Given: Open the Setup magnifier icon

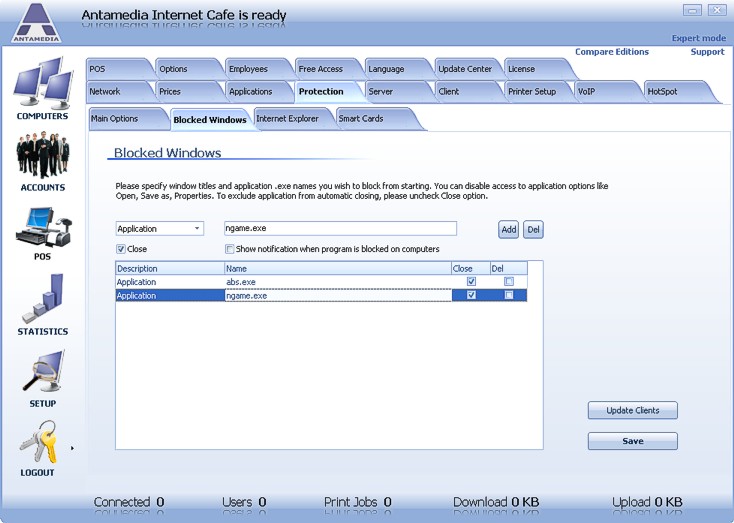Looking at the screenshot, I should (44, 371).
